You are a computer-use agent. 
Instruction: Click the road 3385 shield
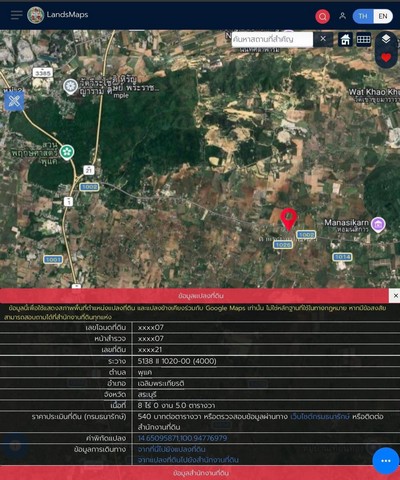pyautogui.click(x=43, y=73)
